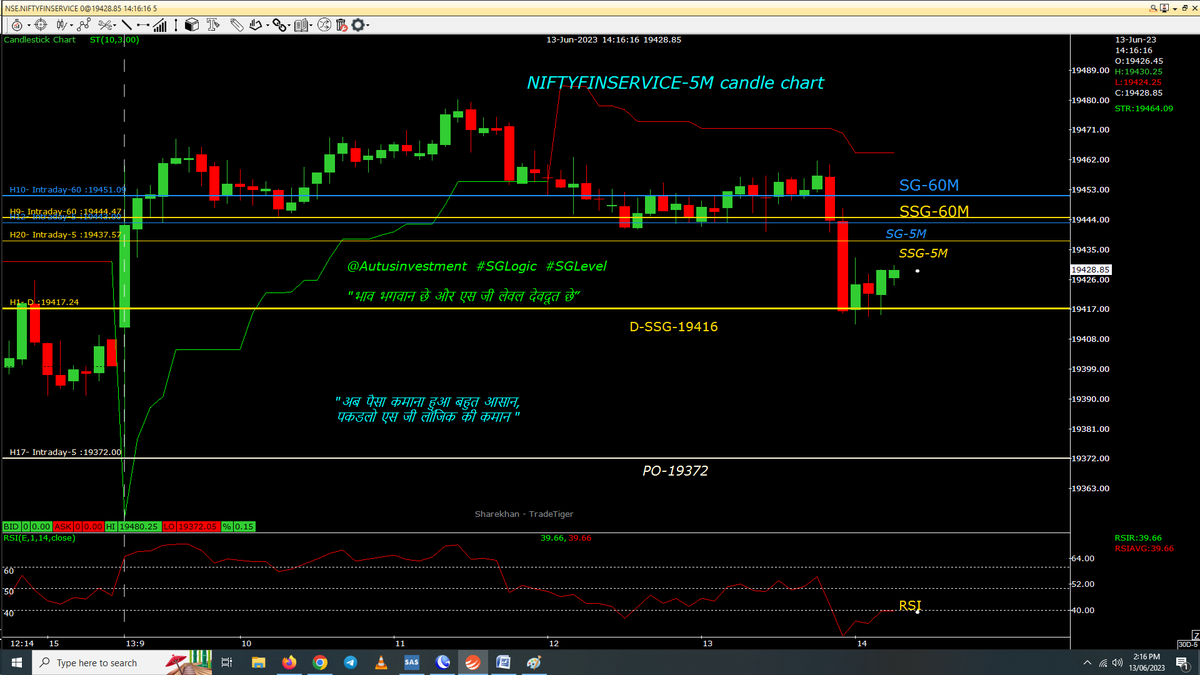The image size is (1200, 675).
Task: Expand the dropdown beside the gear icon
Action: pyautogui.click(x=368, y=25)
